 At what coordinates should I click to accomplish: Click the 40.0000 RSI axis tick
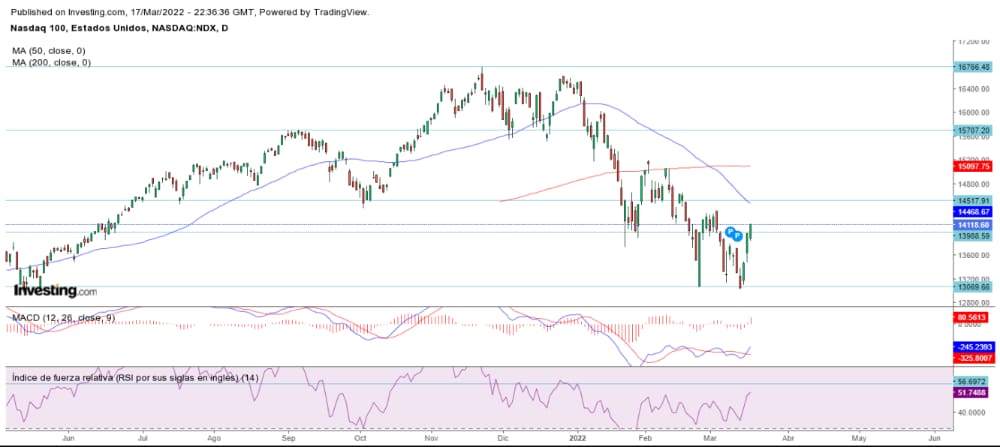coord(973,413)
